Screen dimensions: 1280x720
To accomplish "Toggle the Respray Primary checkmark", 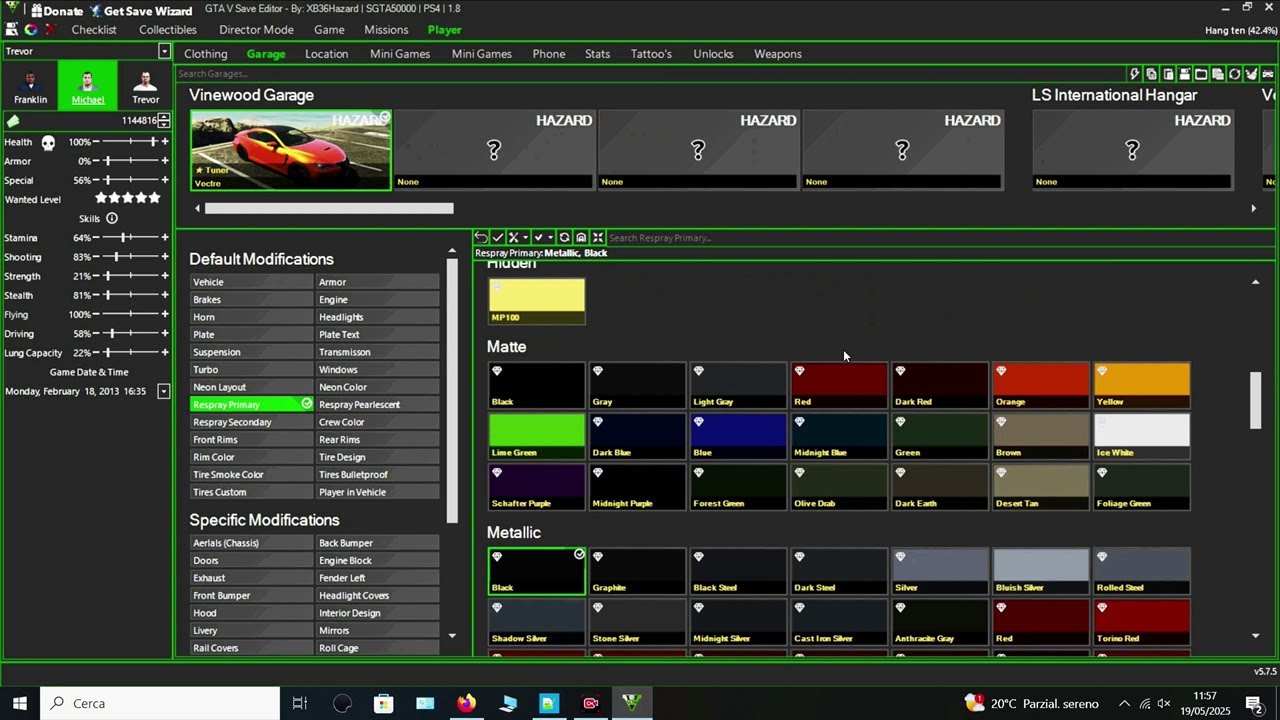I will pos(307,404).
